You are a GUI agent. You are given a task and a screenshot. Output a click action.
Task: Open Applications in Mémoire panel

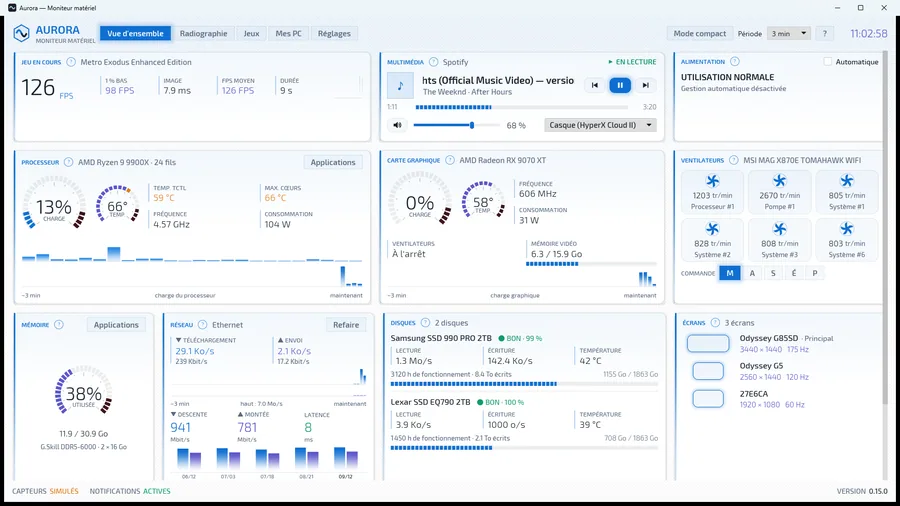click(116, 325)
